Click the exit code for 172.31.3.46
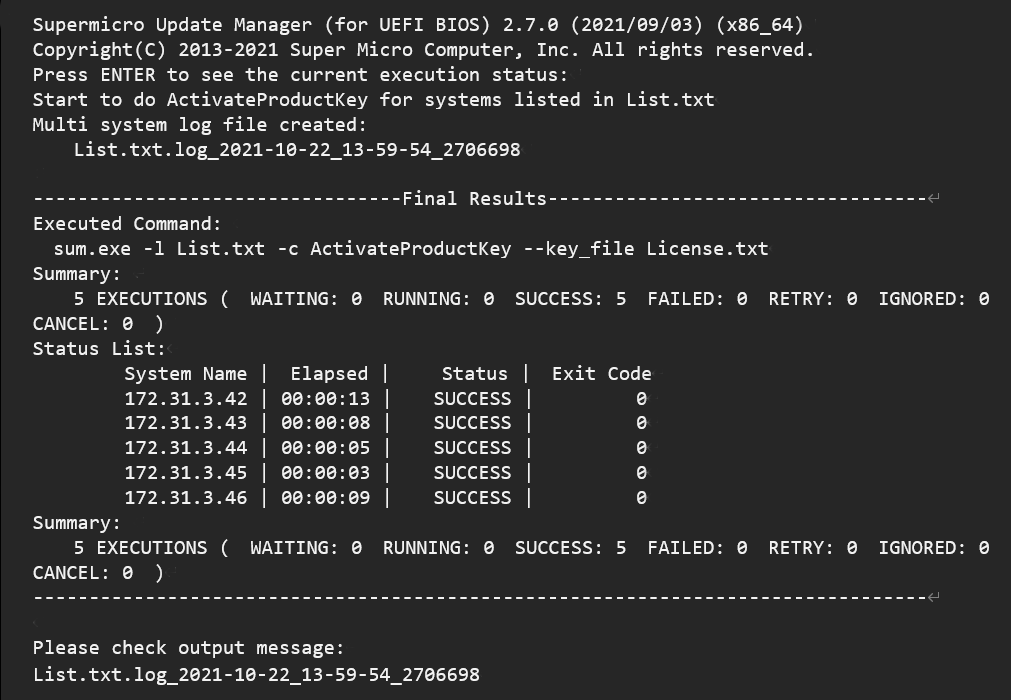The width and height of the screenshot is (1011, 700). [641, 498]
